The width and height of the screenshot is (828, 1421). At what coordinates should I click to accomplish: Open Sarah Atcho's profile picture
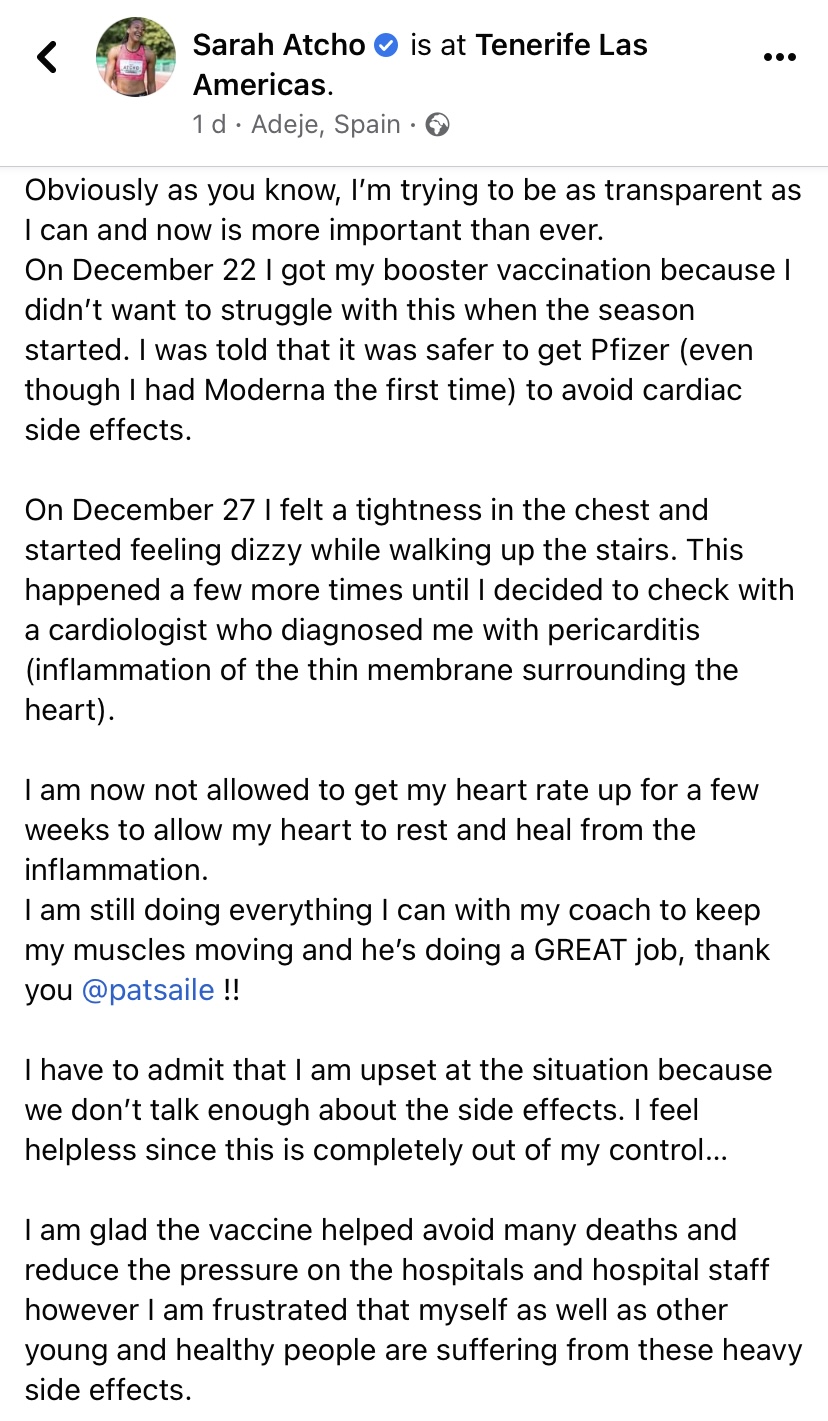point(134,58)
